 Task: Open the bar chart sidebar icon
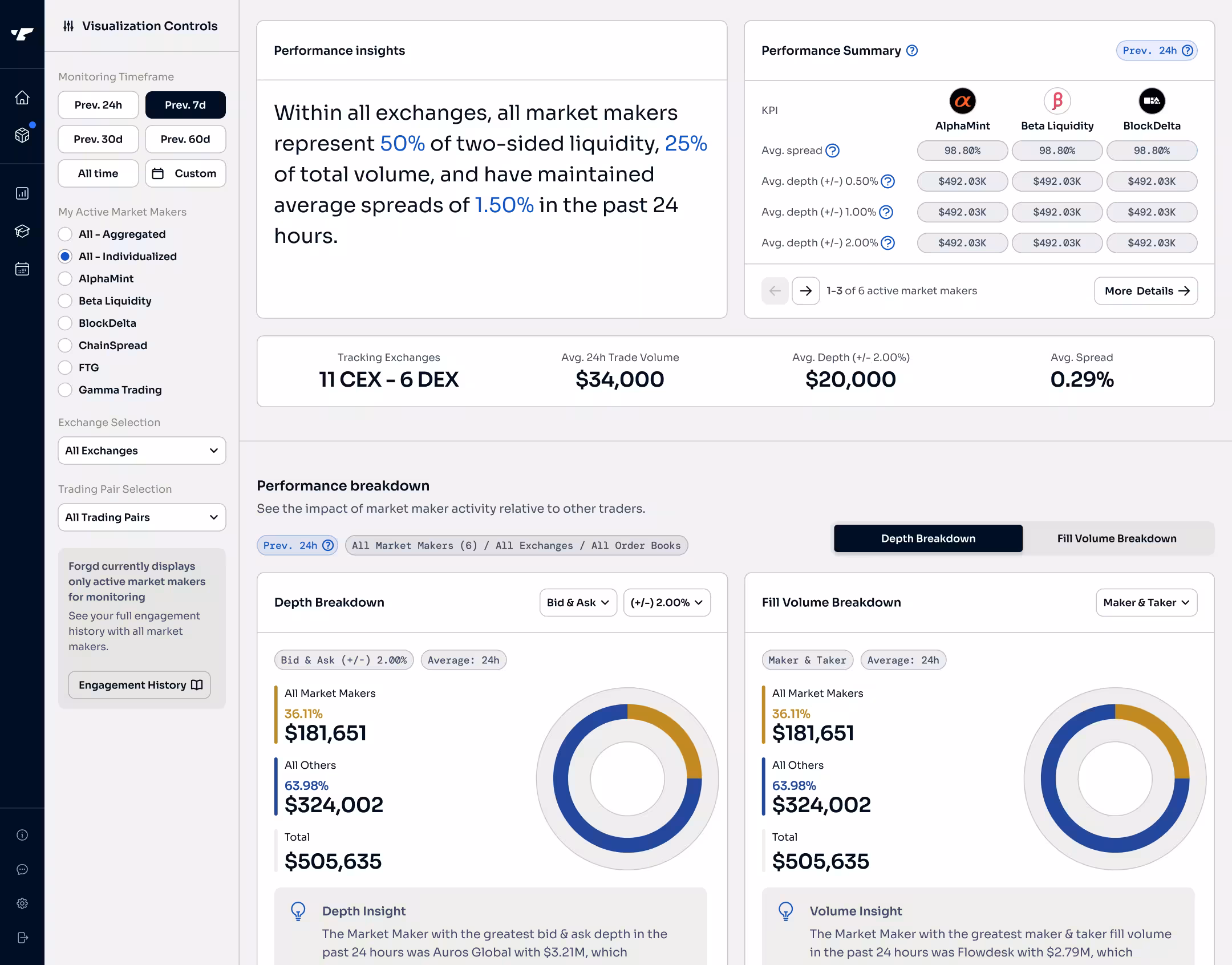[x=22, y=193]
